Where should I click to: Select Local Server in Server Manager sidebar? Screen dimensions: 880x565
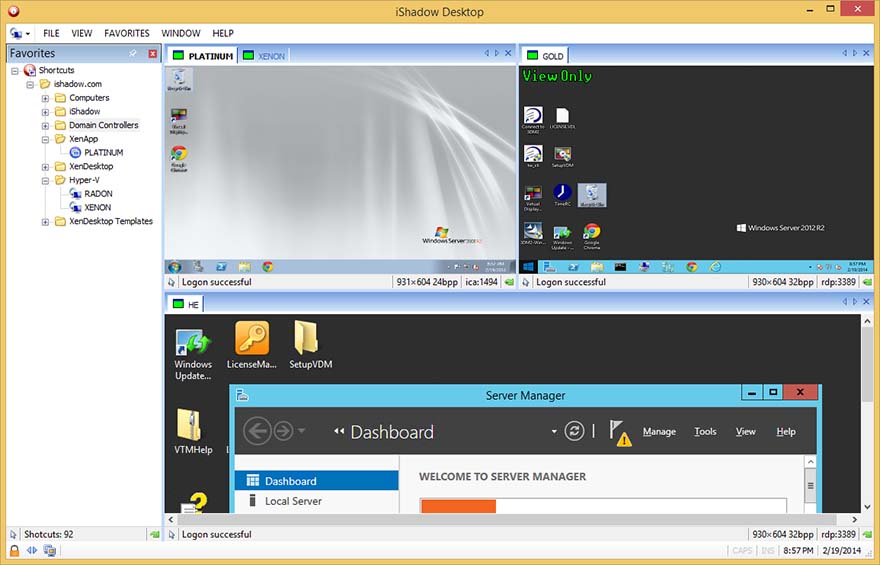[317, 501]
